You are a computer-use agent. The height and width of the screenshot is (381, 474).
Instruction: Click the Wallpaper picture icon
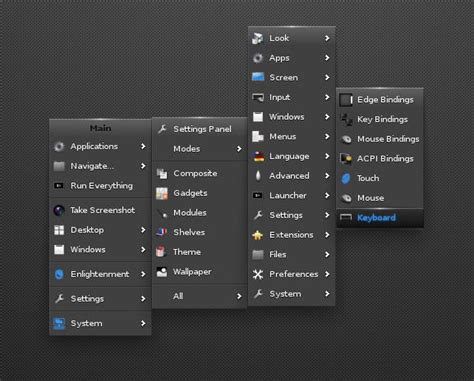point(162,272)
